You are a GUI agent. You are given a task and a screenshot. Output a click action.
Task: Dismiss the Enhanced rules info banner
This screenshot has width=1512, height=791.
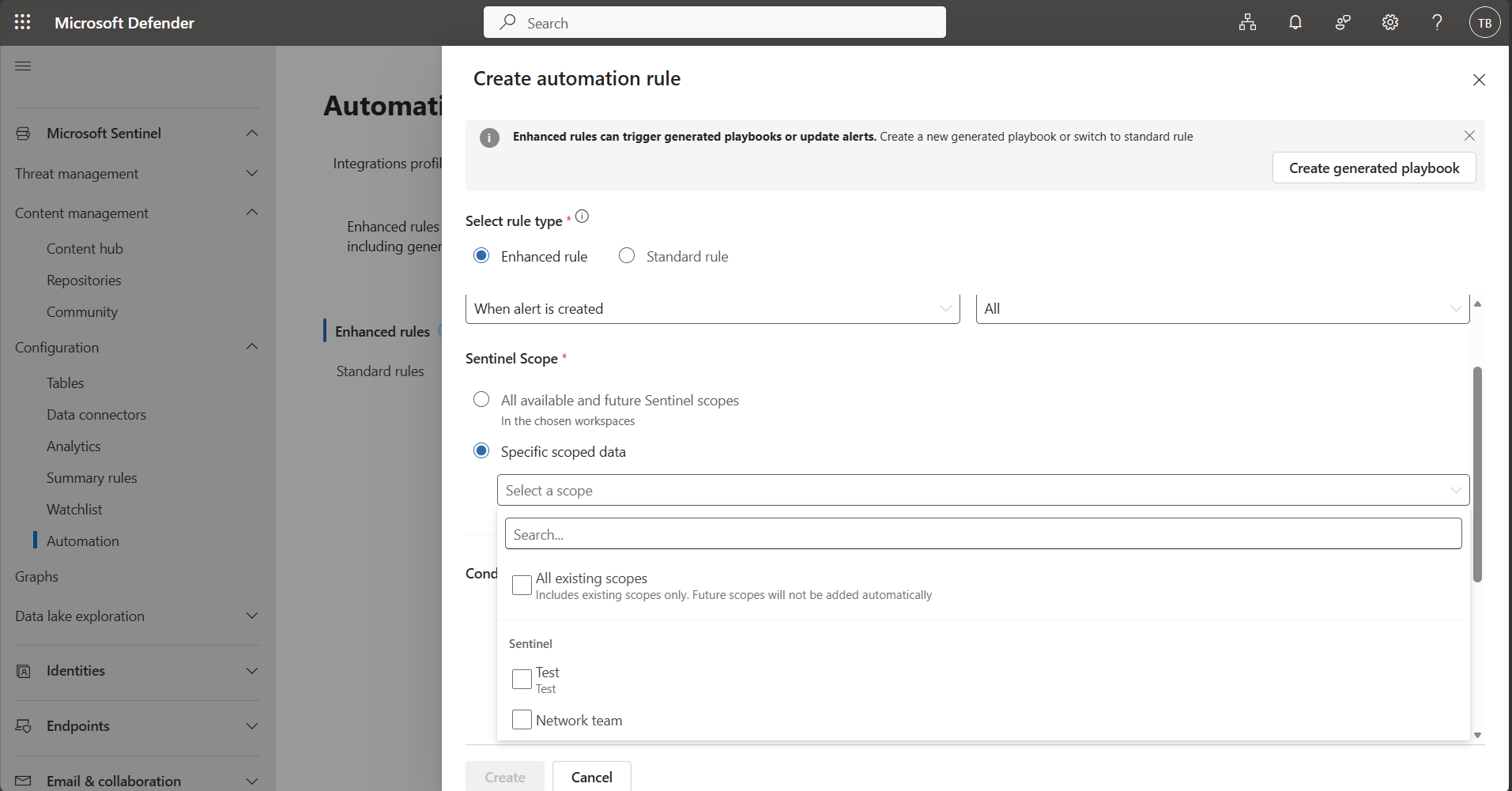(x=1469, y=136)
